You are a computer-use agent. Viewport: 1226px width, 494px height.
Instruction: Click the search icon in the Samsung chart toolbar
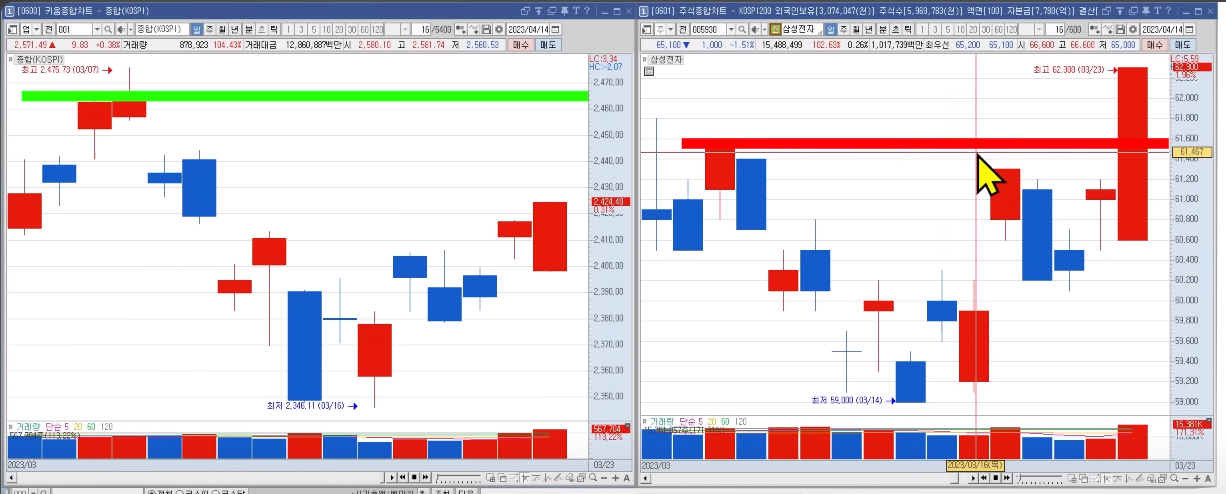pyautogui.click(x=743, y=29)
